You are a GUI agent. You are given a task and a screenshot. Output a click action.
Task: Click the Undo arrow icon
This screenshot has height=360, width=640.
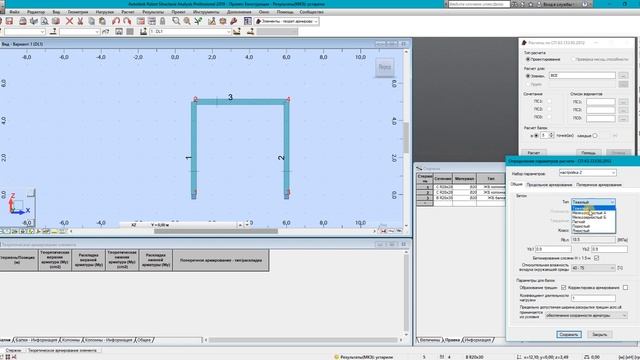point(116,21)
